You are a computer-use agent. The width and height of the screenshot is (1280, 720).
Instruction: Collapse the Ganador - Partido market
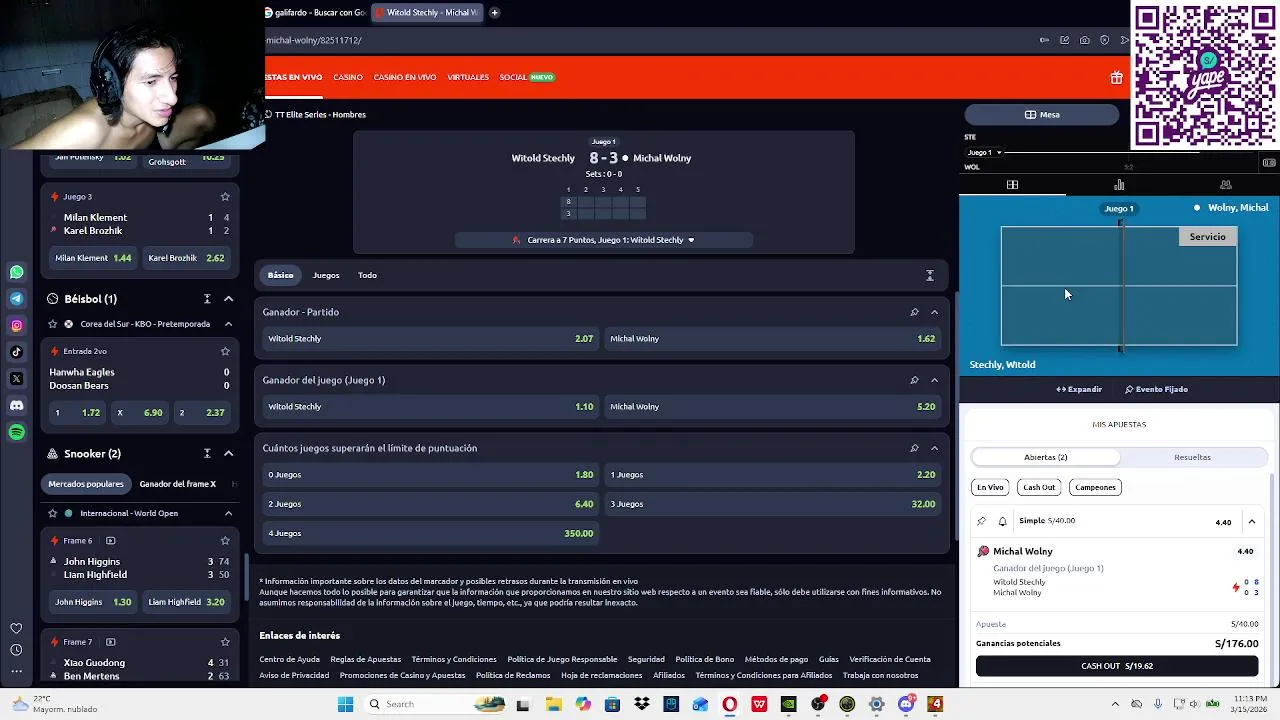click(x=935, y=312)
